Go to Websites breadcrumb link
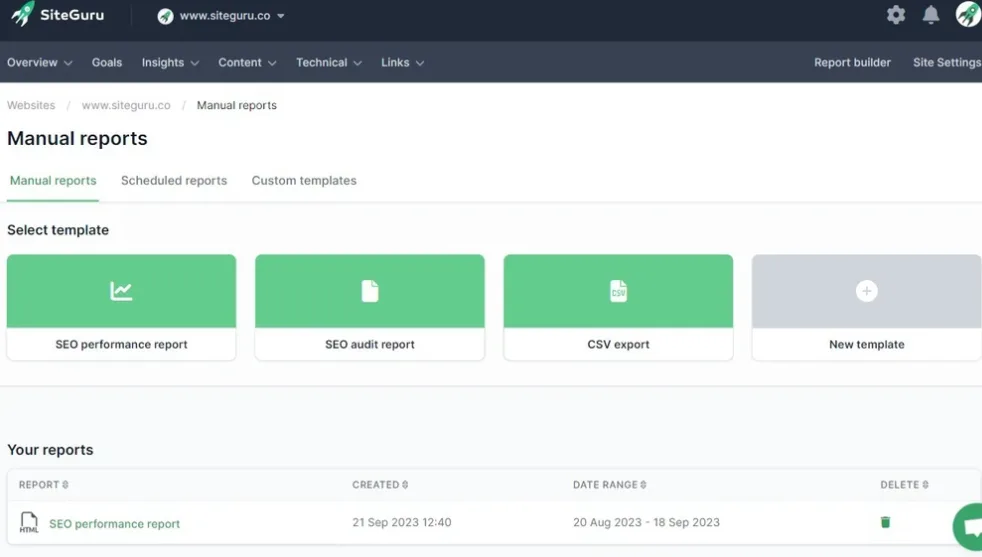 point(31,105)
